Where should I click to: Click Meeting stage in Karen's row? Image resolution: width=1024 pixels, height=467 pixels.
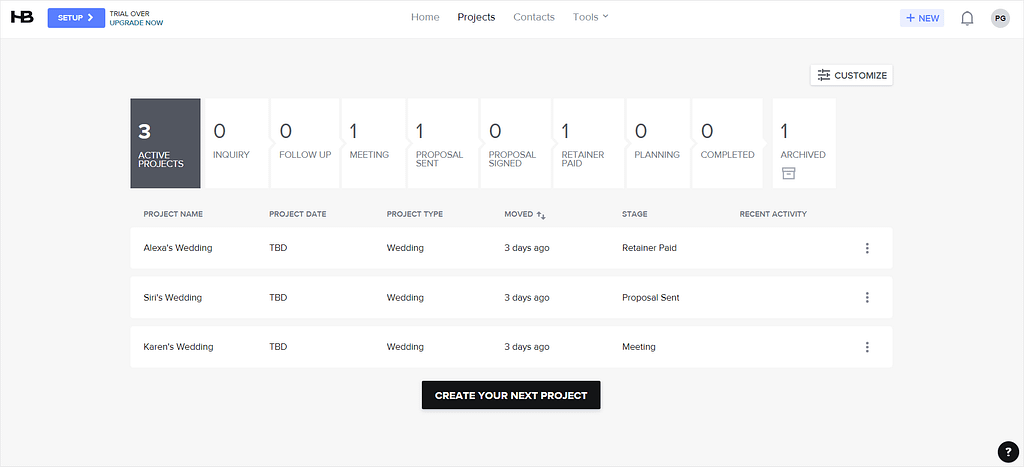click(x=639, y=347)
